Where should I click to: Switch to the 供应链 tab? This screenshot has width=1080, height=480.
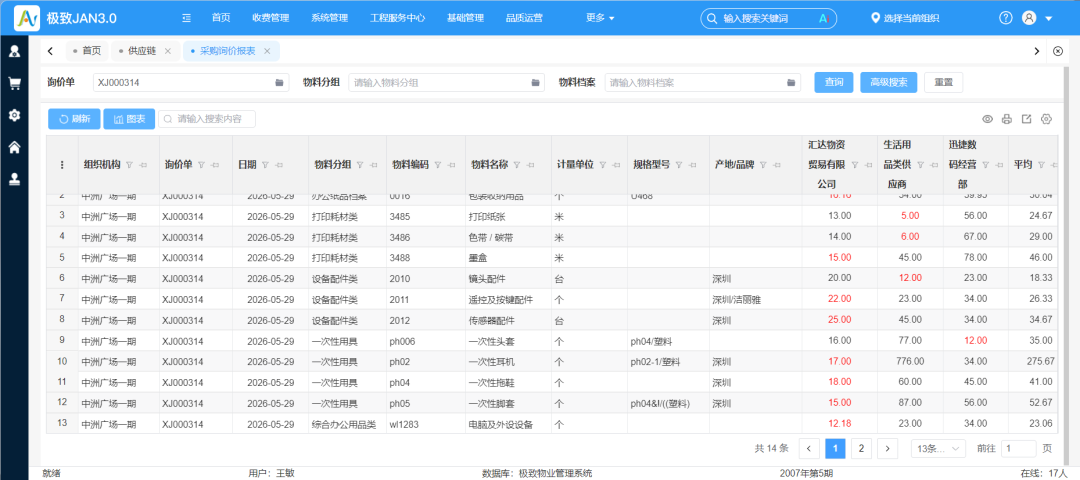click(x=142, y=51)
